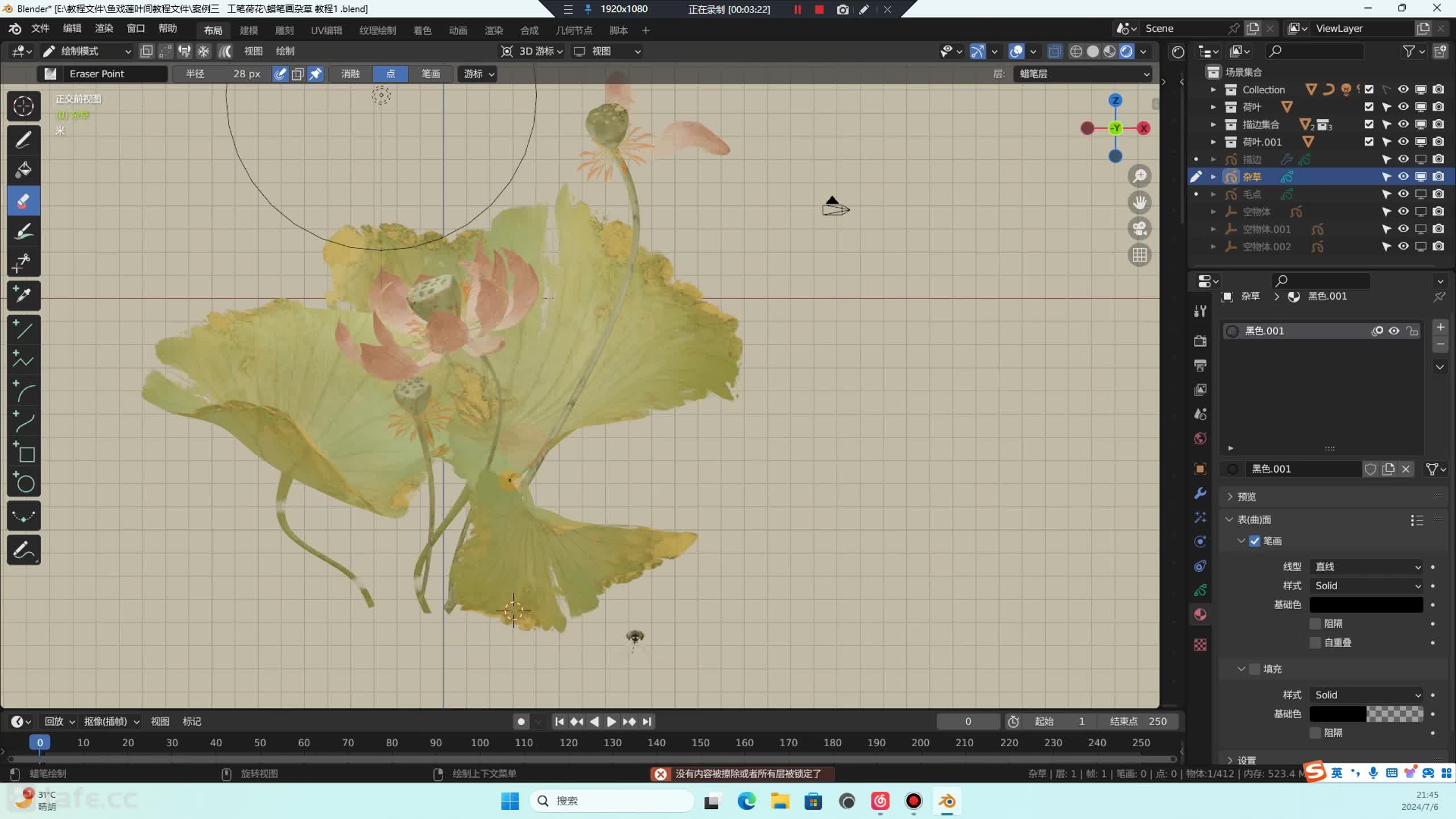1456x819 pixels.
Task: Click the pan view hand gizmo
Action: (x=1139, y=202)
